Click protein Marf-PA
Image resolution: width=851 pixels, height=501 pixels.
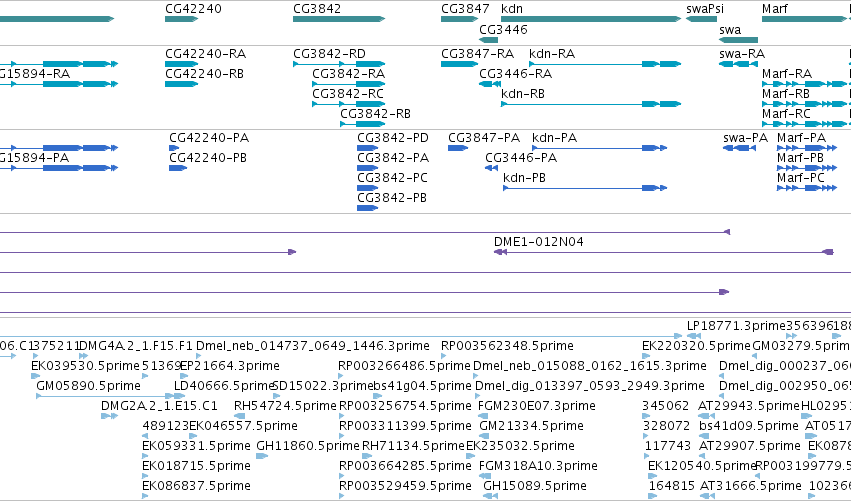click(802, 138)
